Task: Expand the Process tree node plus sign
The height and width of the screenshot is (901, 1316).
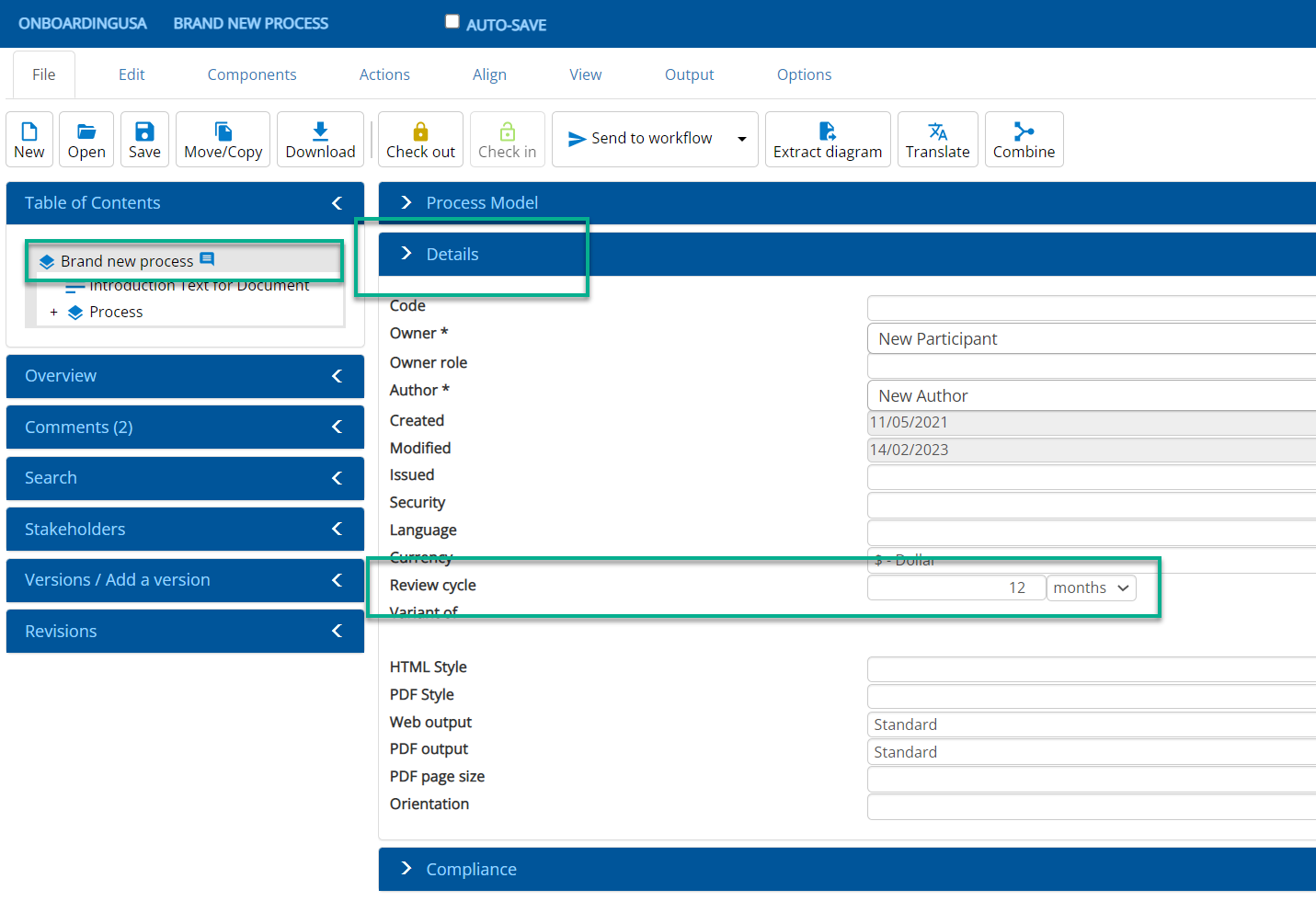Action: point(53,313)
